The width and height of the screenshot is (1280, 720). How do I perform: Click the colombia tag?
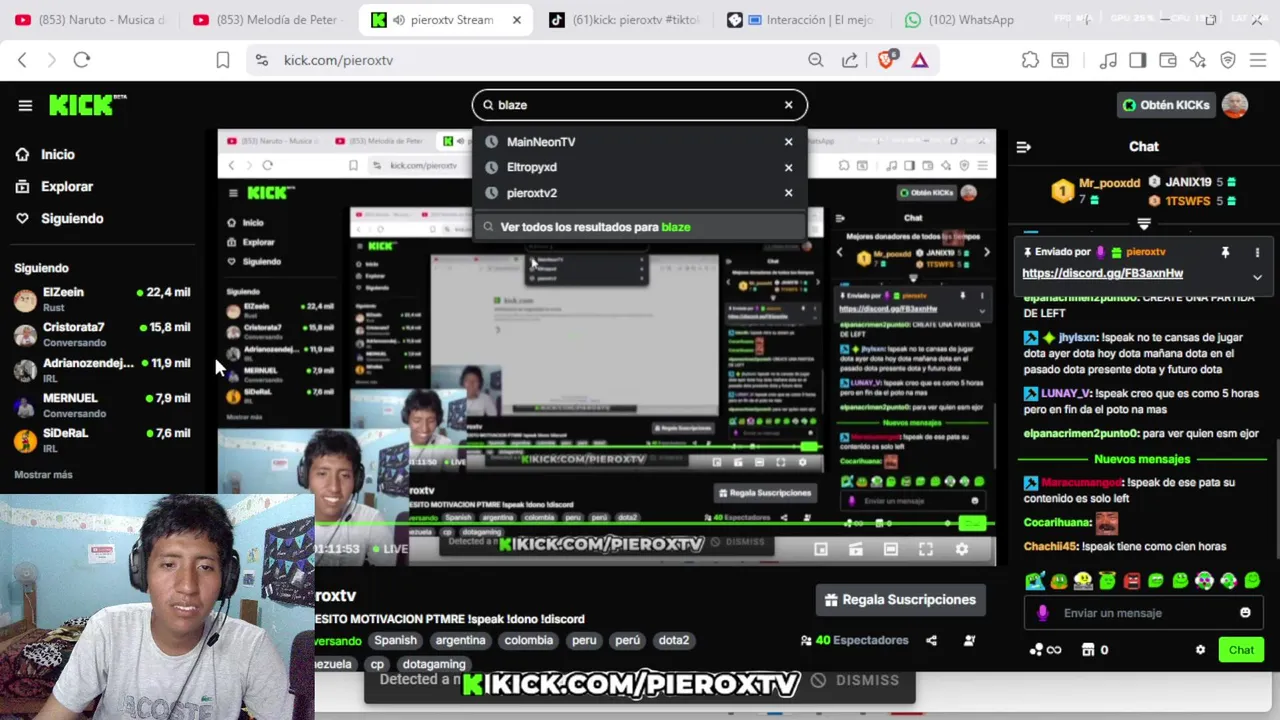(x=528, y=641)
